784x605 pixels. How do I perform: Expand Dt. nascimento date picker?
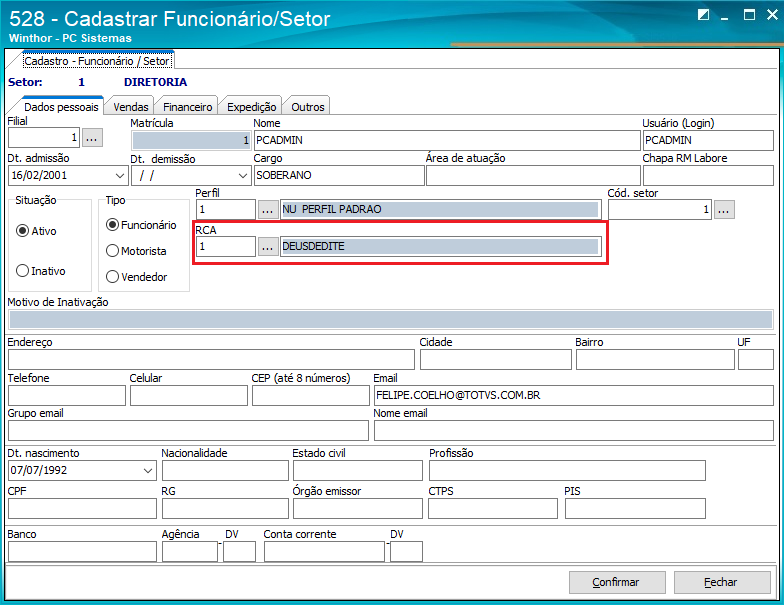pos(148,470)
